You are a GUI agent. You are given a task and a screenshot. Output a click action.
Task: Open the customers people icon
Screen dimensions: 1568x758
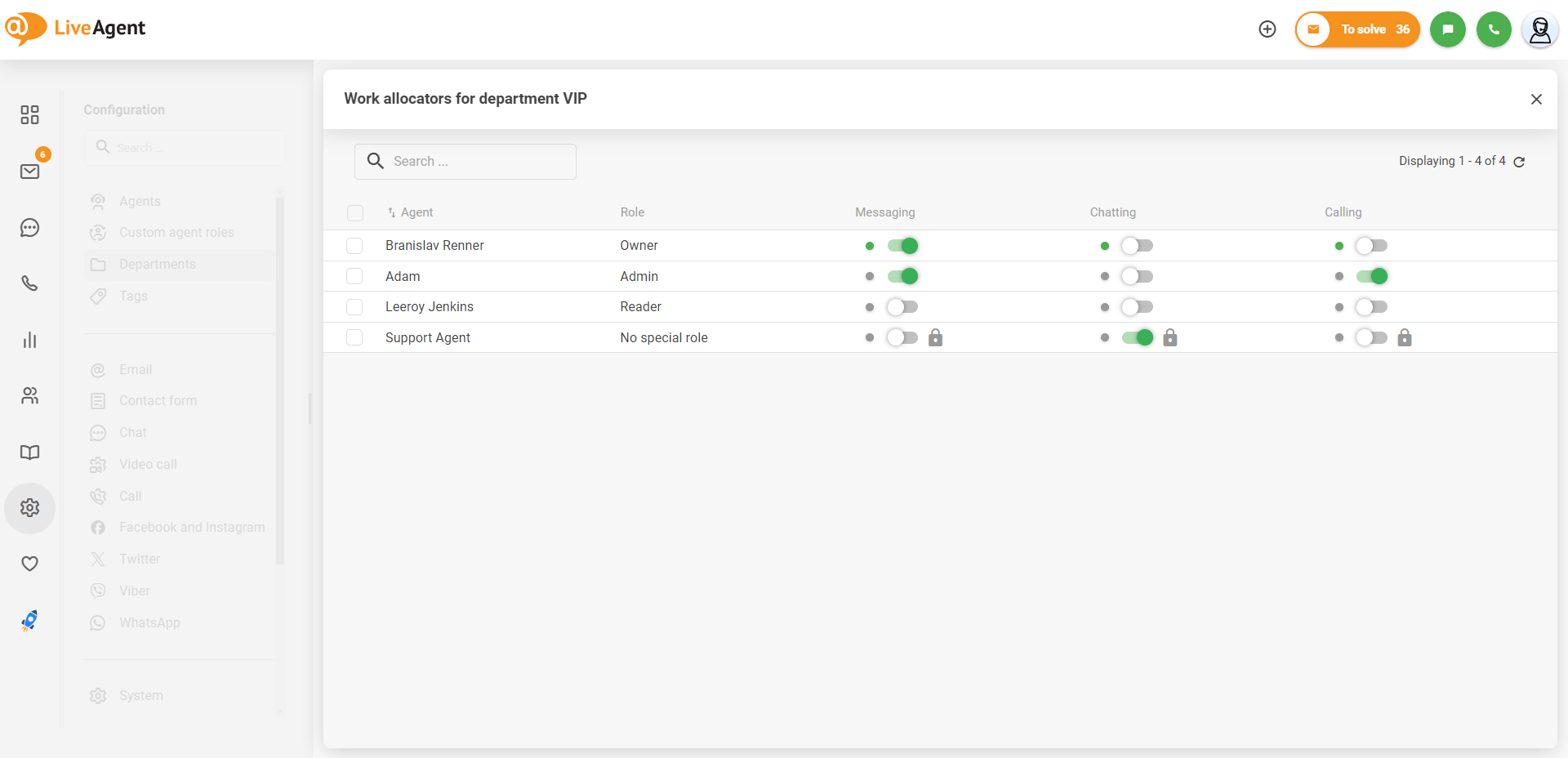click(30, 396)
